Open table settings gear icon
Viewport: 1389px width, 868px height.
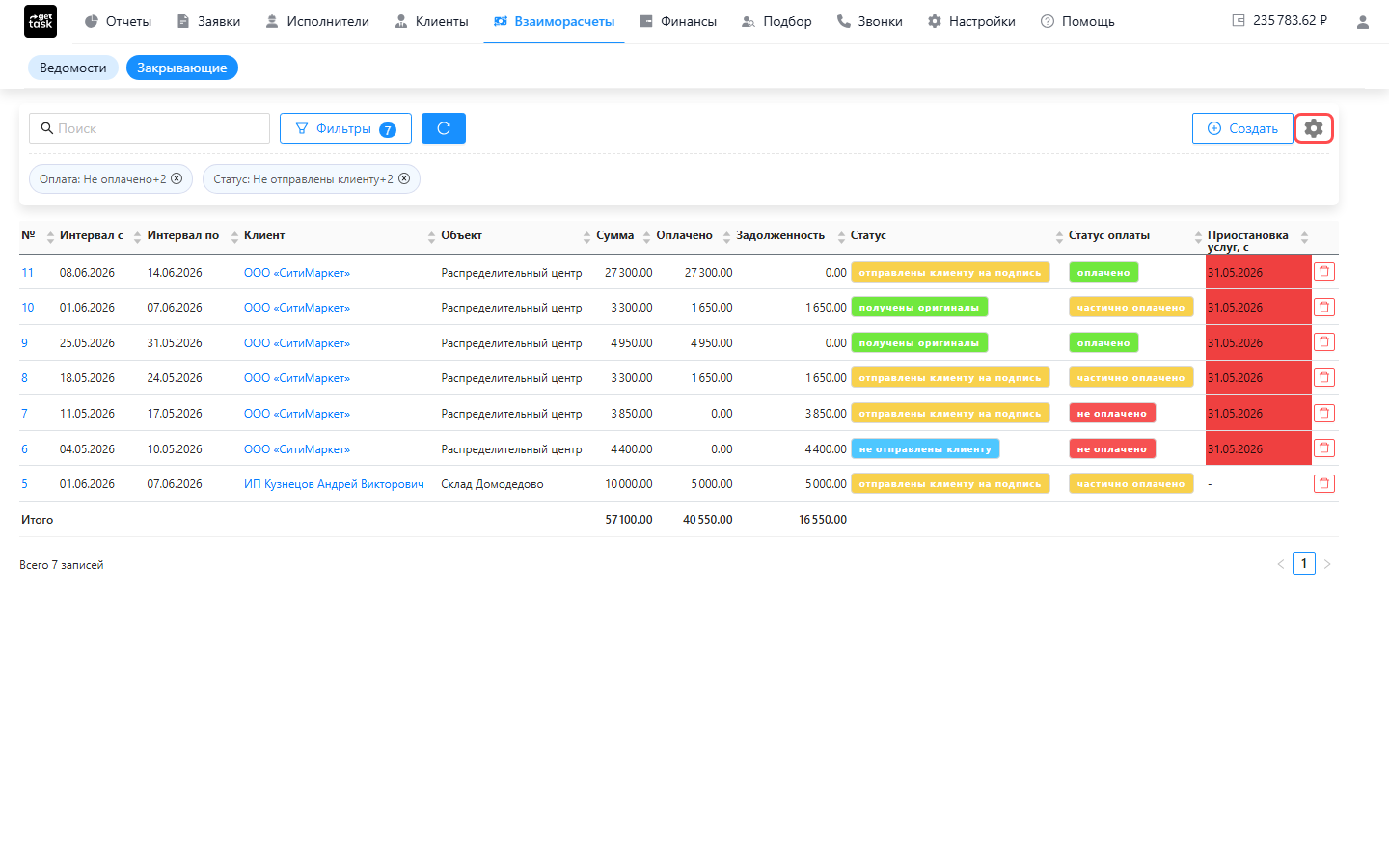click(x=1313, y=128)
